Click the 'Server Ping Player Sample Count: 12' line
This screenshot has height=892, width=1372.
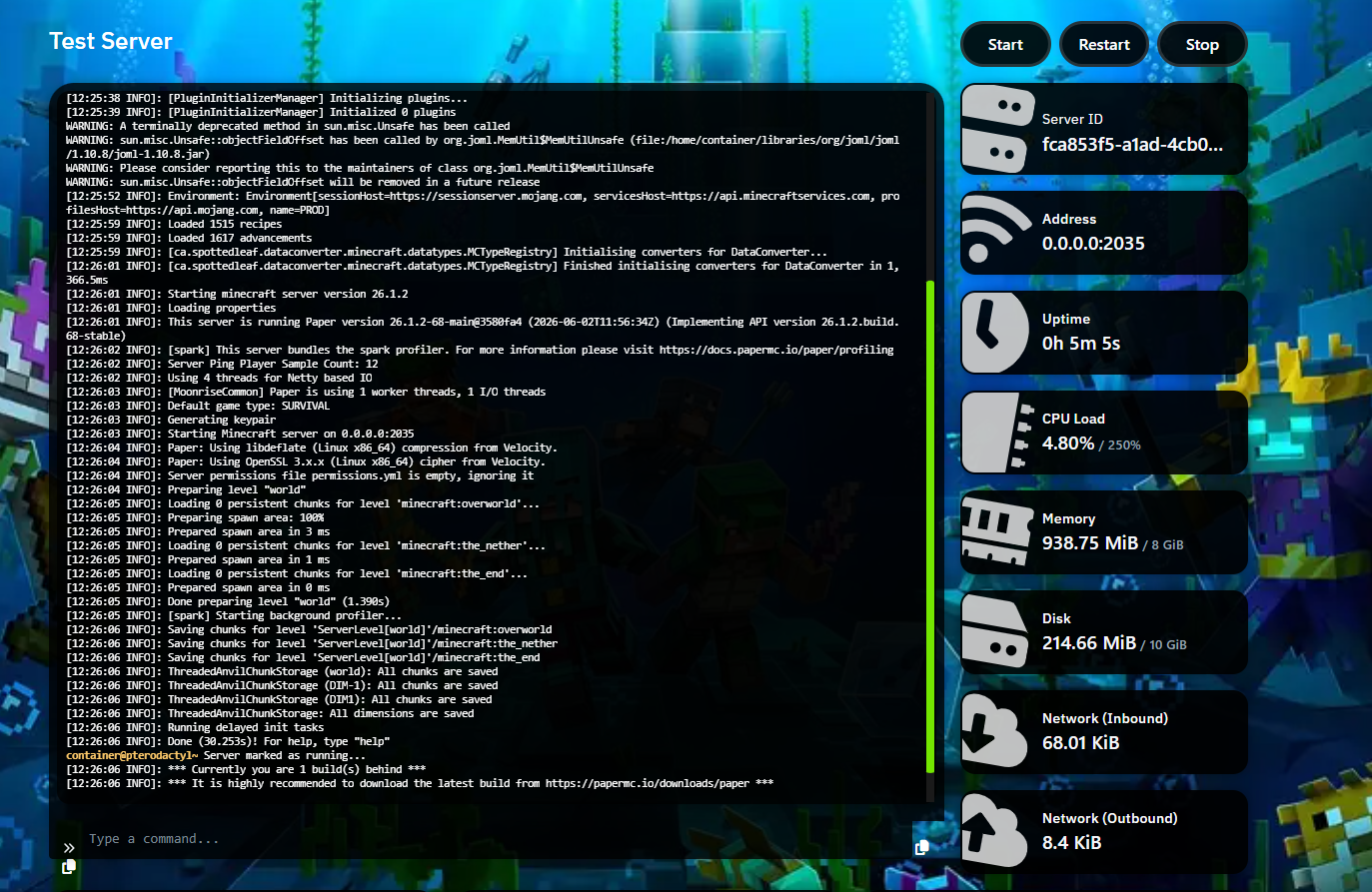tap(222, 364)
